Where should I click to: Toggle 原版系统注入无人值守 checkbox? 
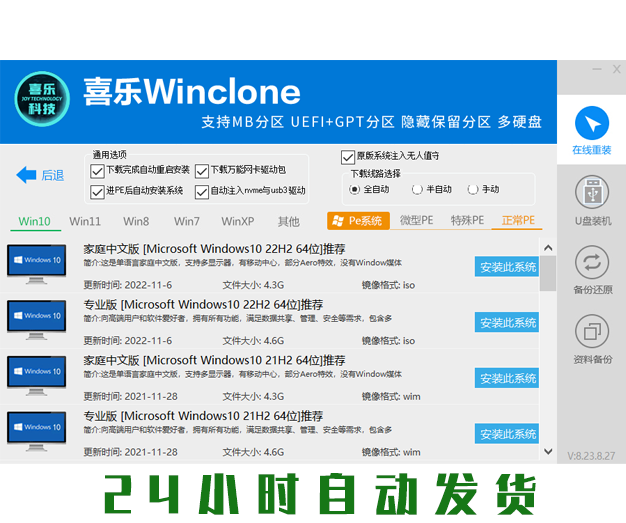(x=348, y=157)
